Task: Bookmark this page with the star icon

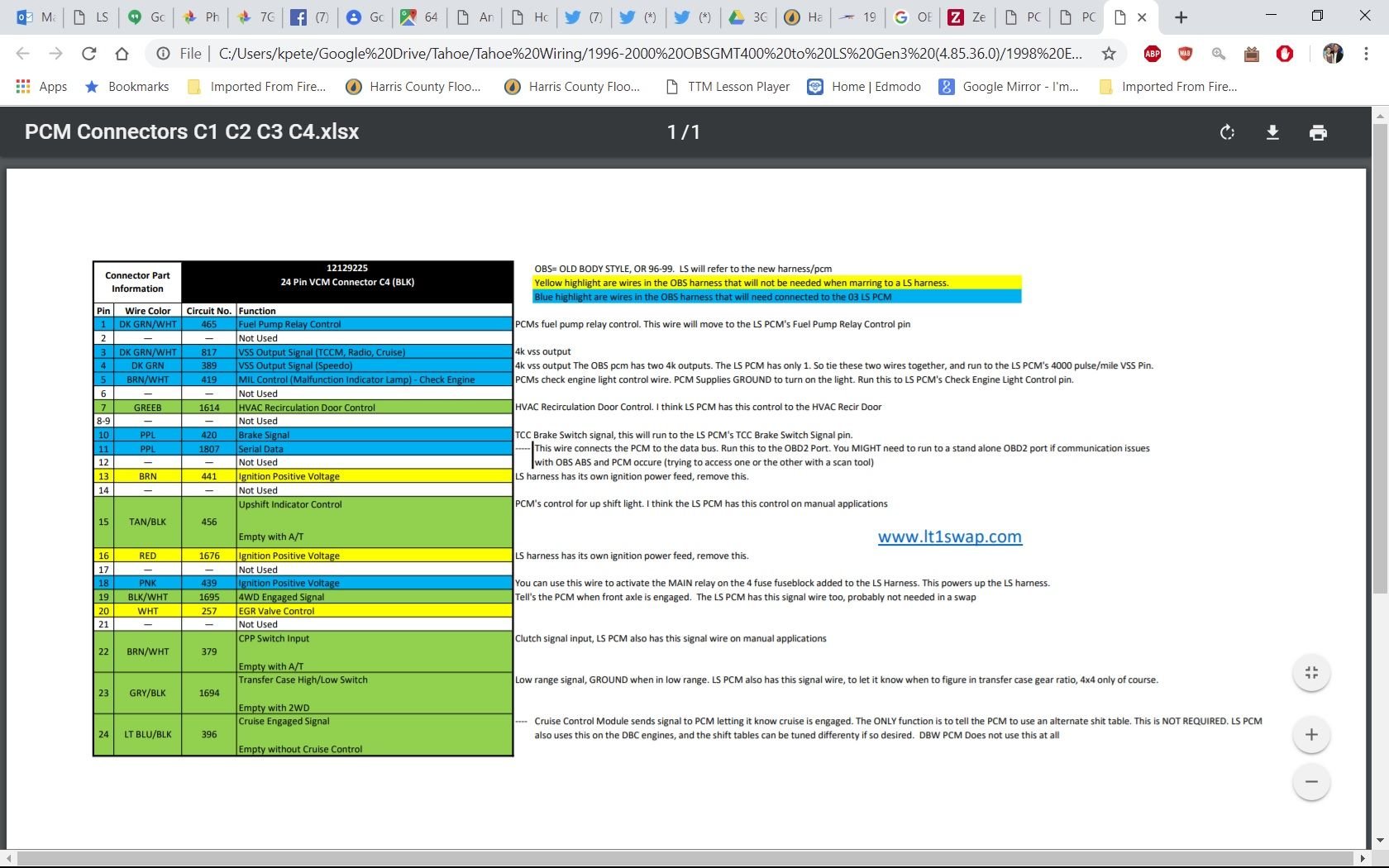Action: coord(1109,54)
